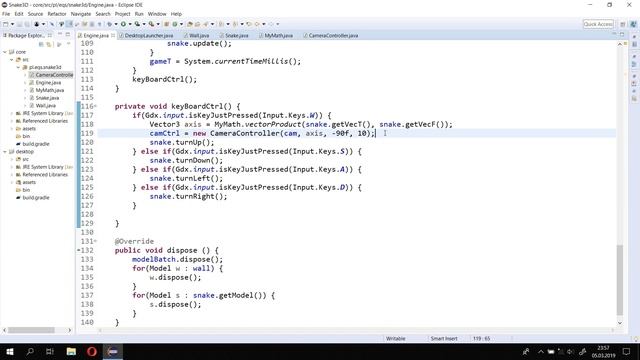Toggle Link with Editor in Package Explorer
640x360 pixels.
pos(49,44)
